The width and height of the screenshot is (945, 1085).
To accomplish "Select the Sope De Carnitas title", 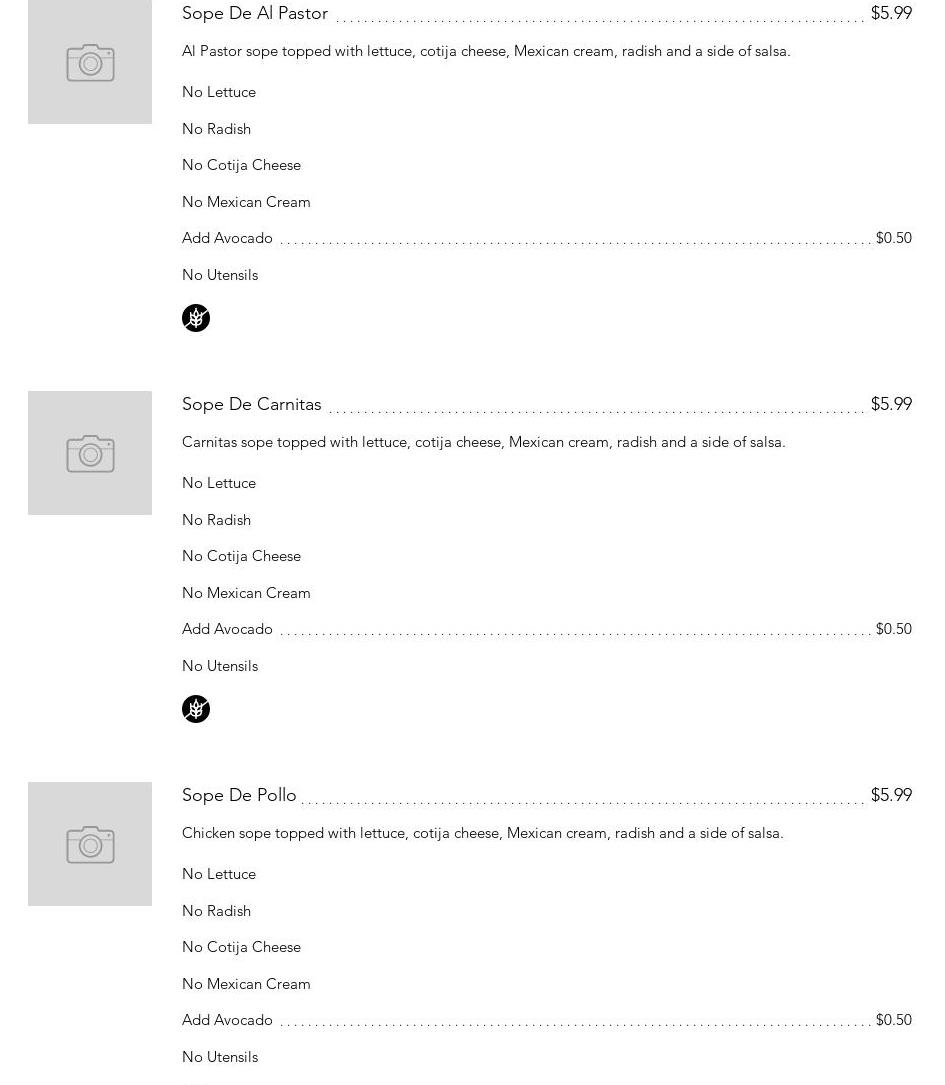I will [x=251, y=404].
